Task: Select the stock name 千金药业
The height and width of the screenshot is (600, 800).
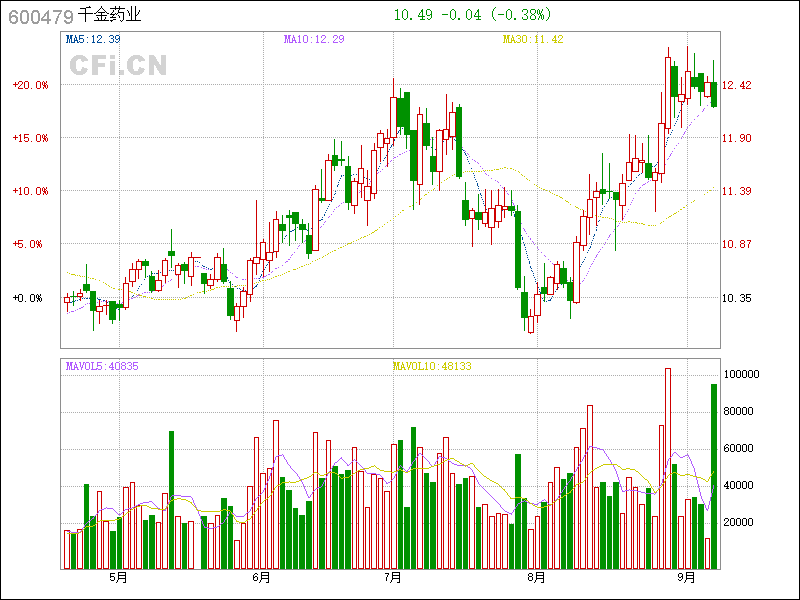Action: (x=109, y=16)
